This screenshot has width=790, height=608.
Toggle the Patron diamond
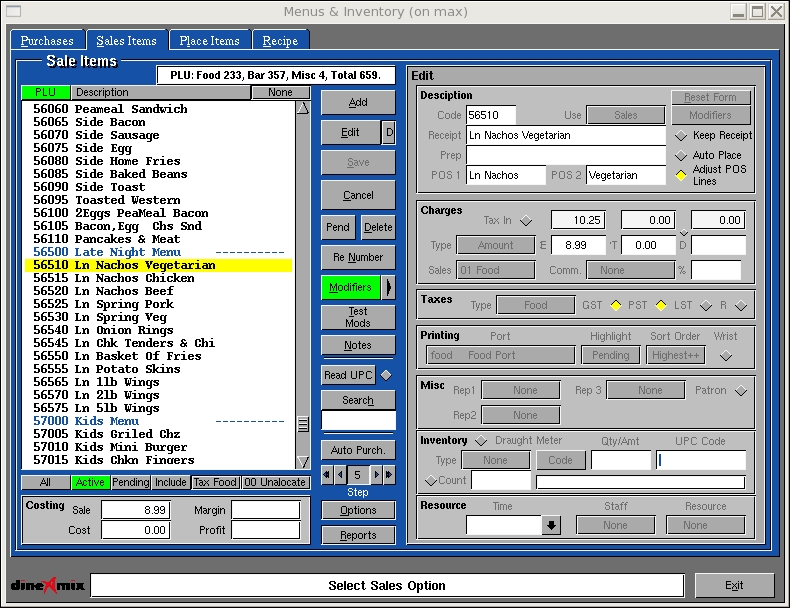[741, 391]
